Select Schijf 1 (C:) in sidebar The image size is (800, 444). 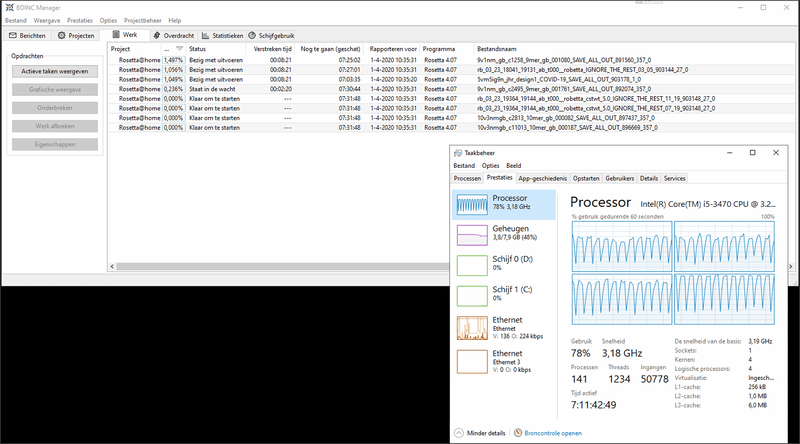tap(504, 295)
